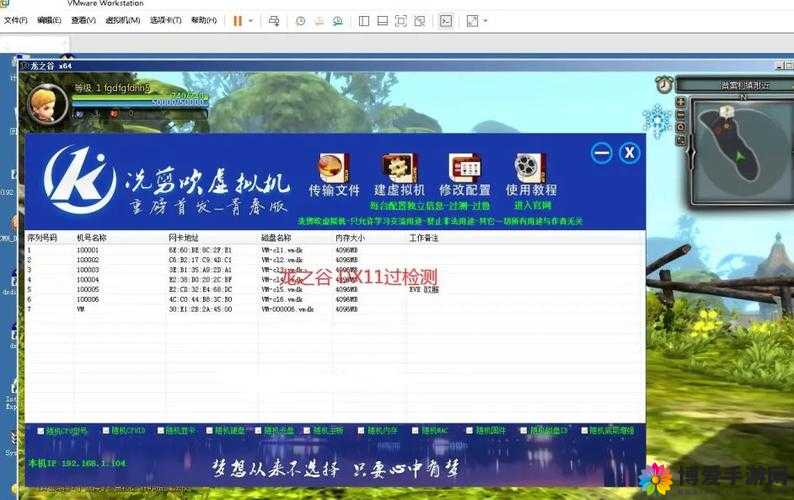The height and width of the screenshot is (500, 794).
Task: Toggle the thumbnail bar view icon
Action: coord(382,21)
